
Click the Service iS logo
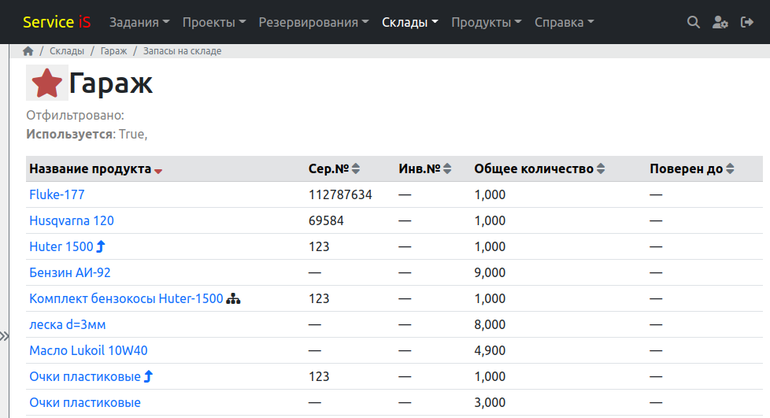(x=56, y=22)
